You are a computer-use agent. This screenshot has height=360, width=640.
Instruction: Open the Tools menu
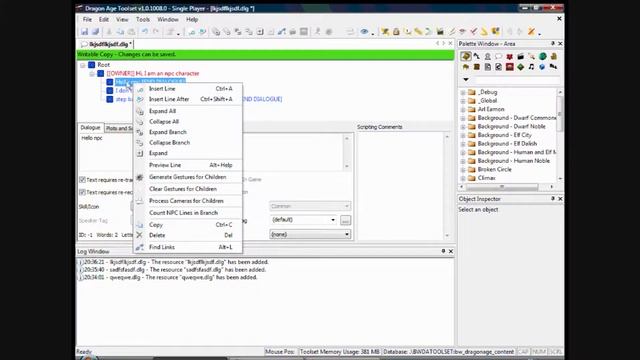click(143, 19)
